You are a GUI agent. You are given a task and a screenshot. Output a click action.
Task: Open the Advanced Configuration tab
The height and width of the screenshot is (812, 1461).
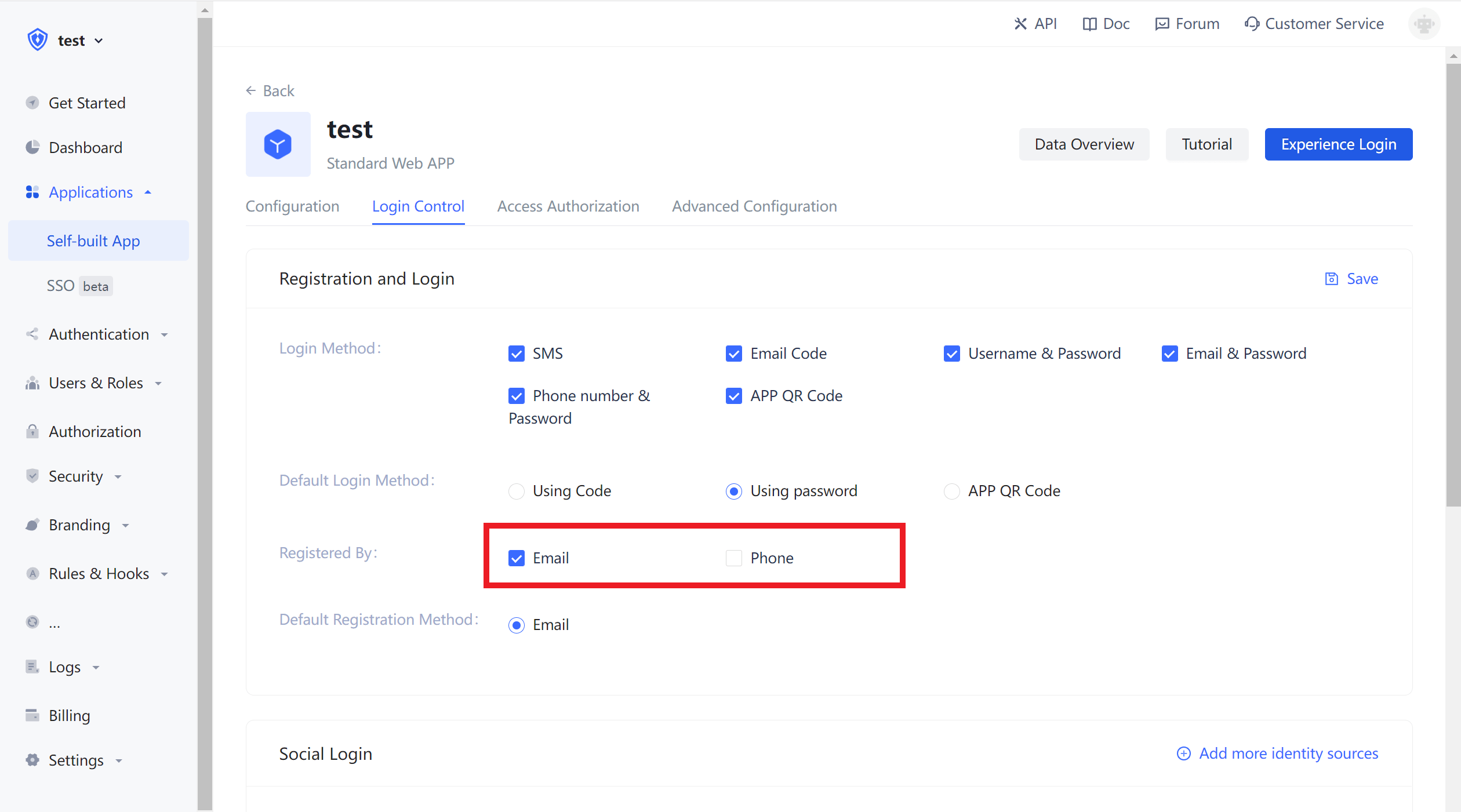[754, 206]
